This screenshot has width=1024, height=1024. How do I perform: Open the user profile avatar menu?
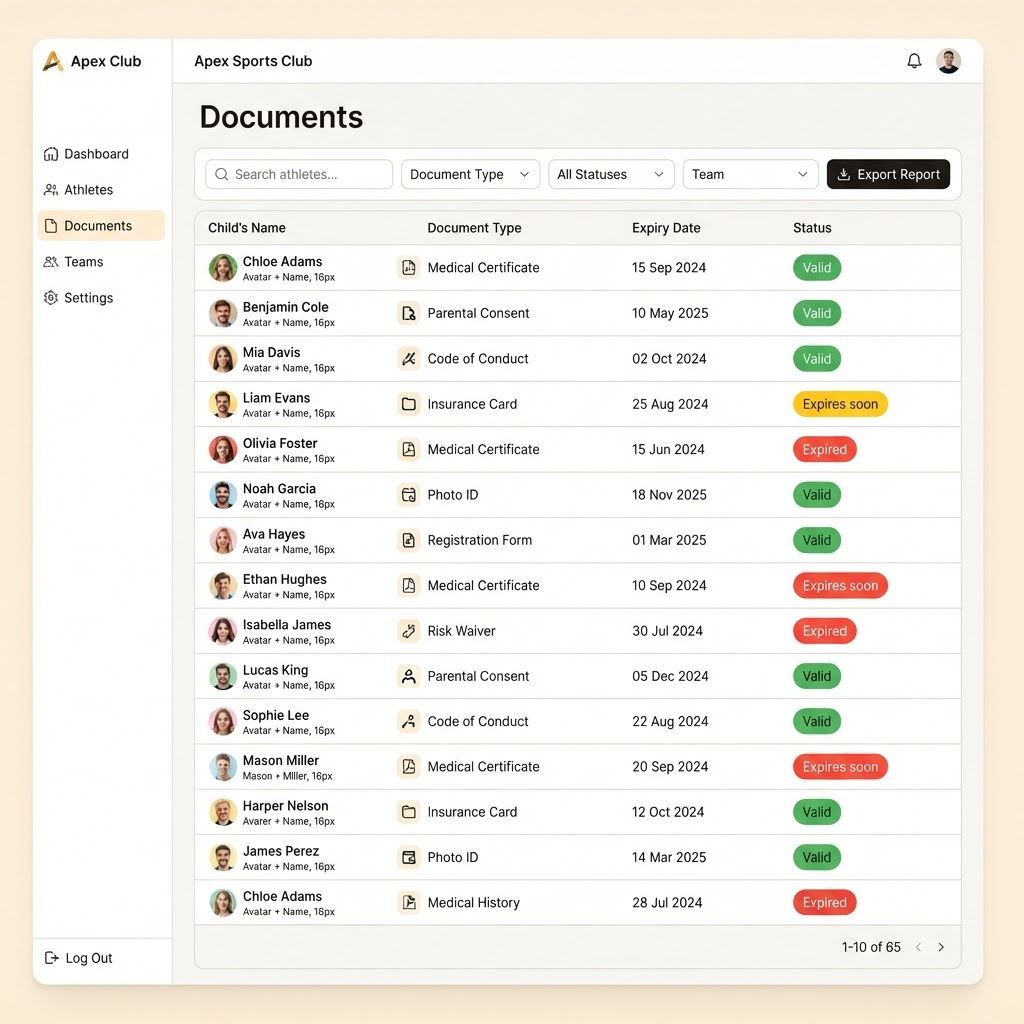(948, 61)
